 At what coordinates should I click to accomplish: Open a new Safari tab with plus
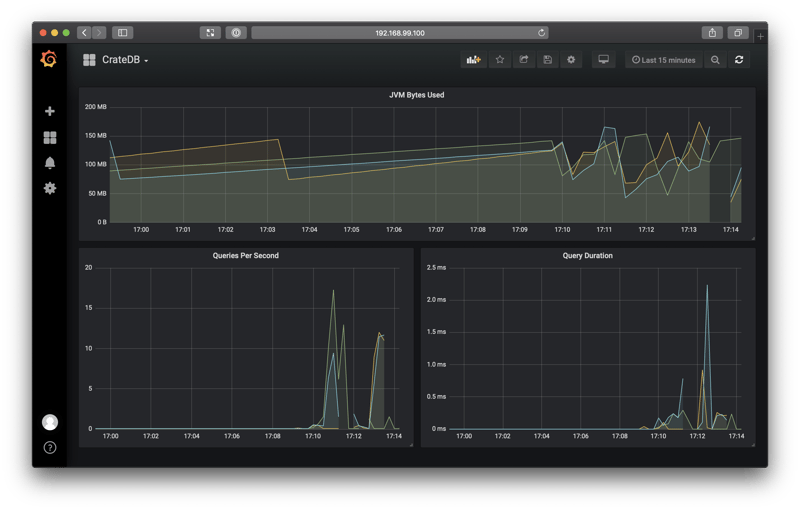tap(760, 36)
